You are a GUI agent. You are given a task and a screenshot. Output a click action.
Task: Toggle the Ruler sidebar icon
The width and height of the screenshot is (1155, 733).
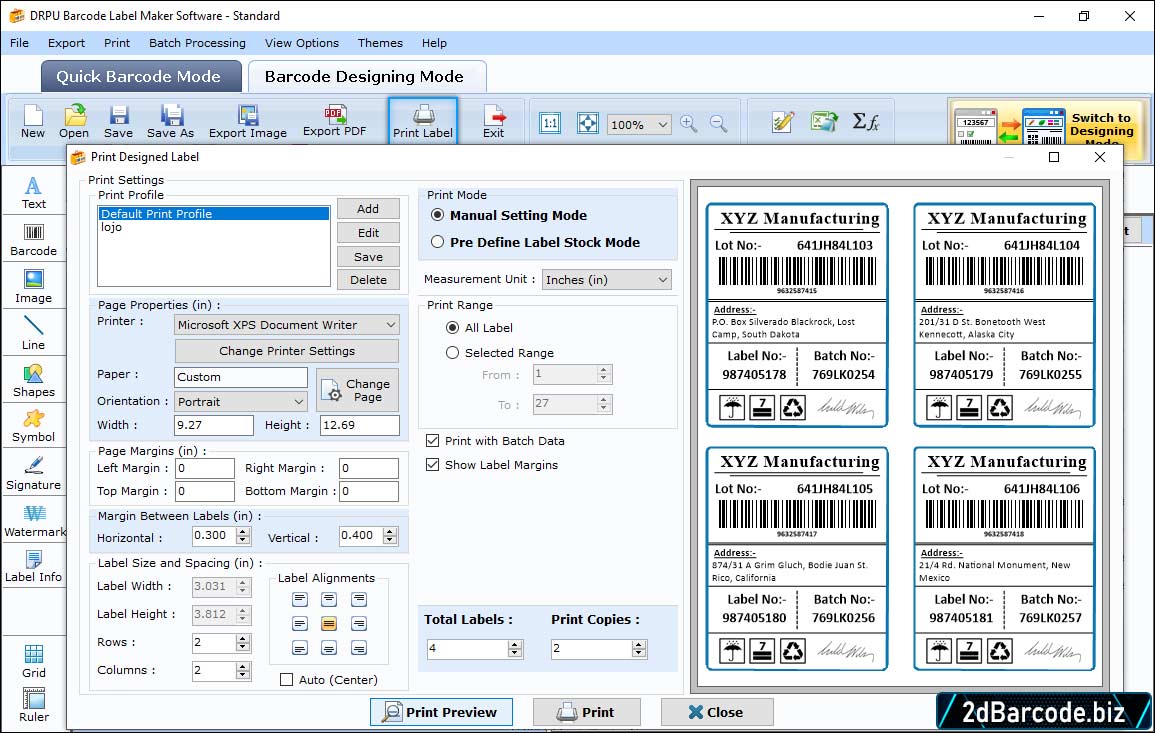point(33,705)
